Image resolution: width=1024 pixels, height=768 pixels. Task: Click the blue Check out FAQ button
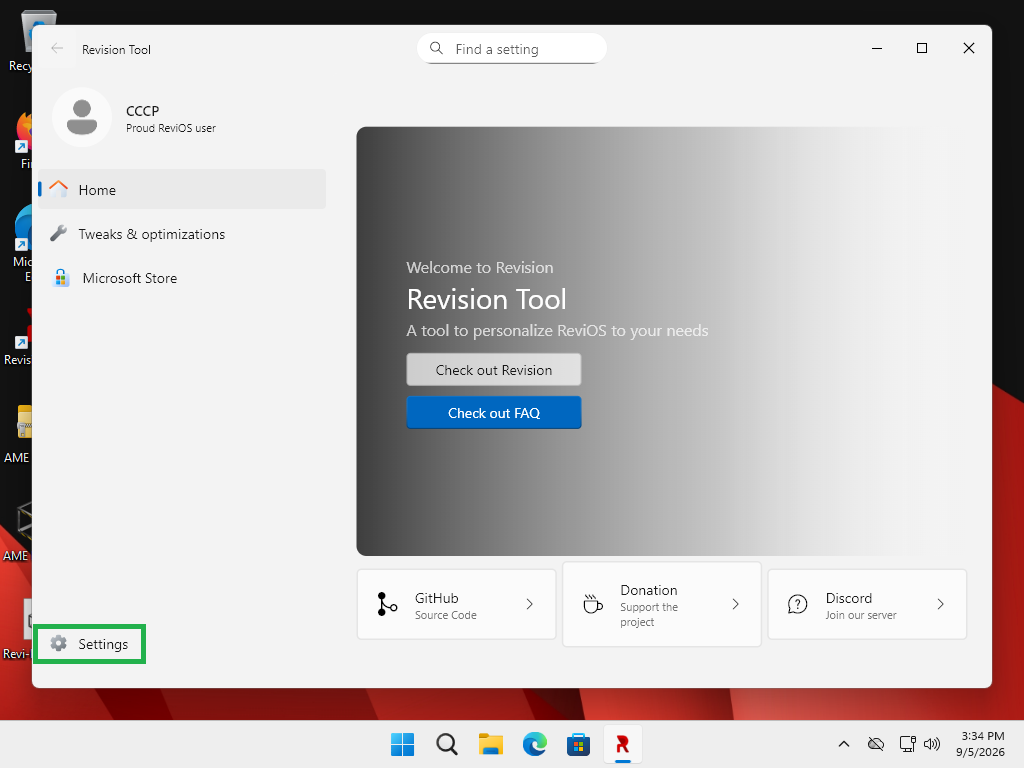[x=494, y=413]
